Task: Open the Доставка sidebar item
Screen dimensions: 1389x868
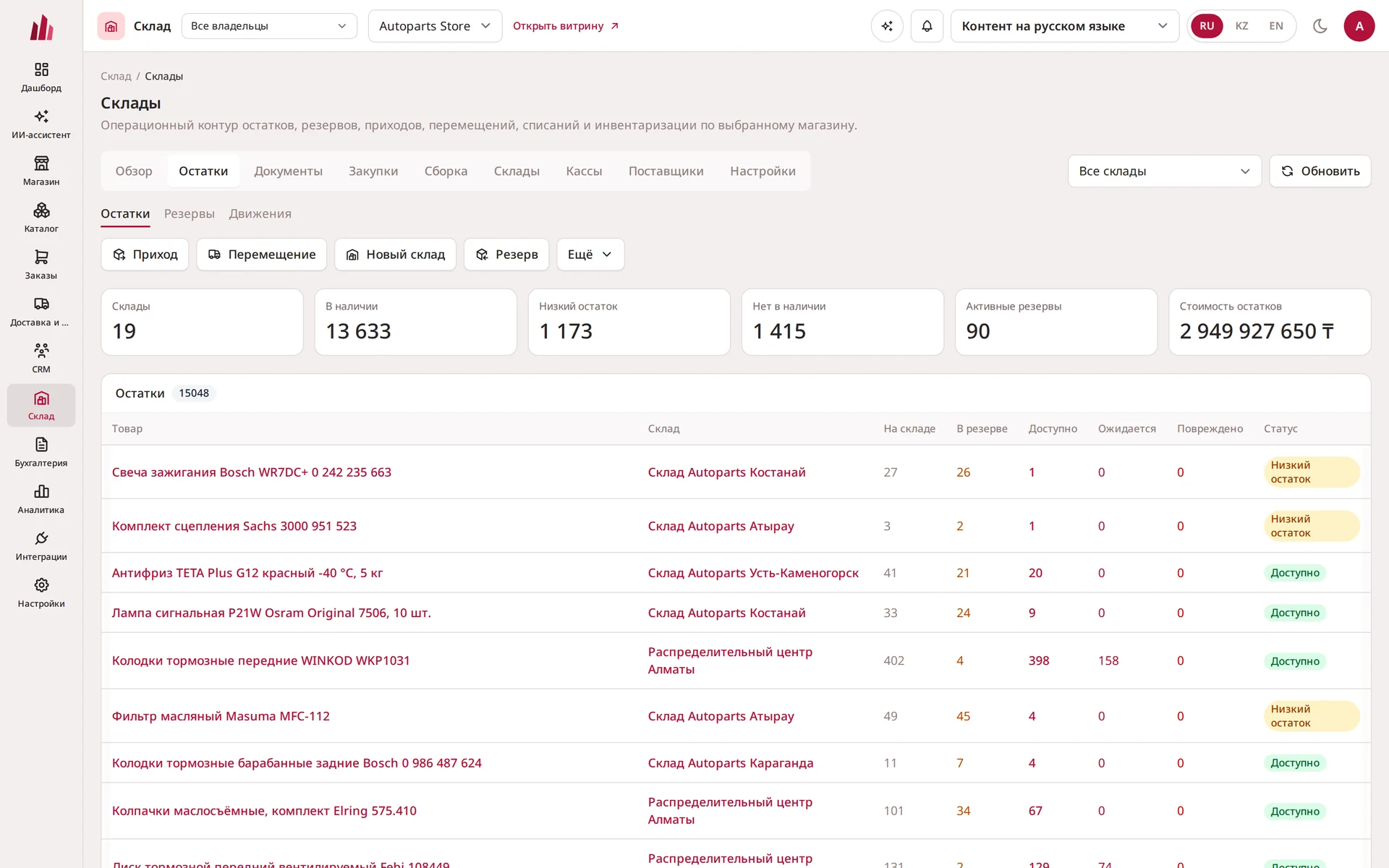Action: coord(41,312)
